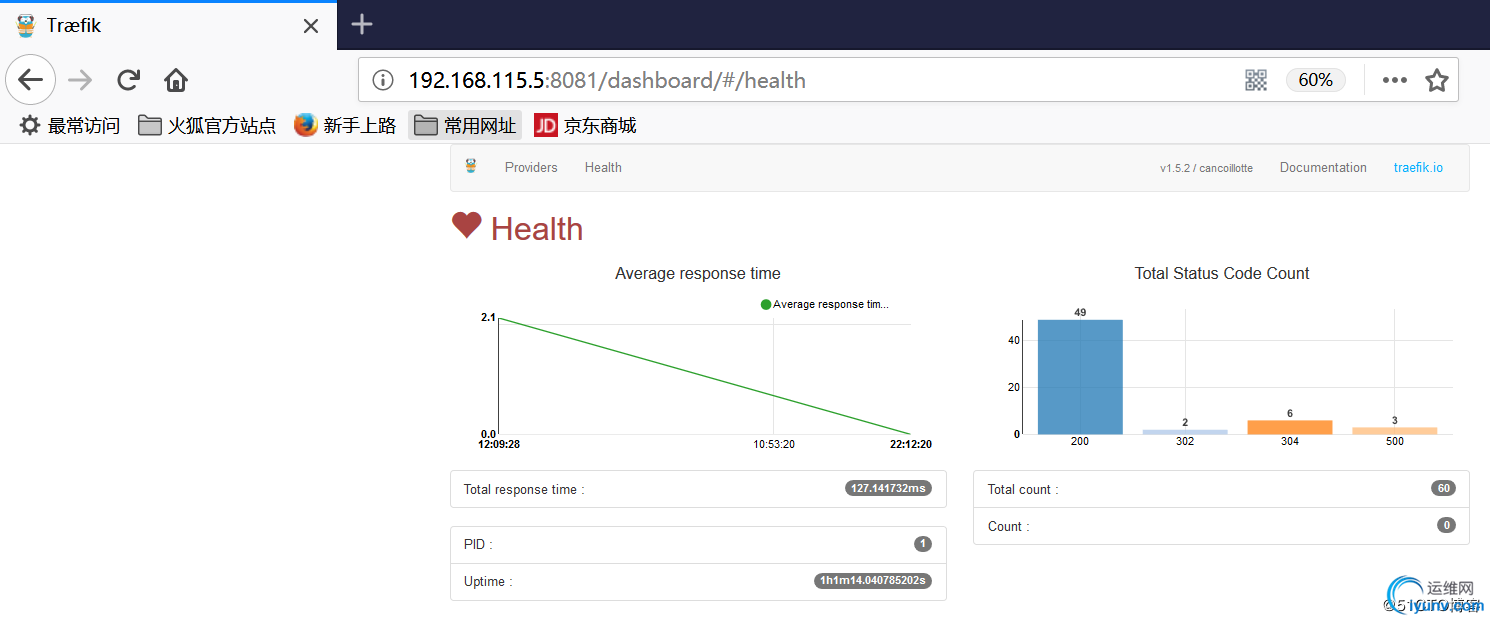
Task: Click the 22:12:20 time axis label
Action: (910, 444)
